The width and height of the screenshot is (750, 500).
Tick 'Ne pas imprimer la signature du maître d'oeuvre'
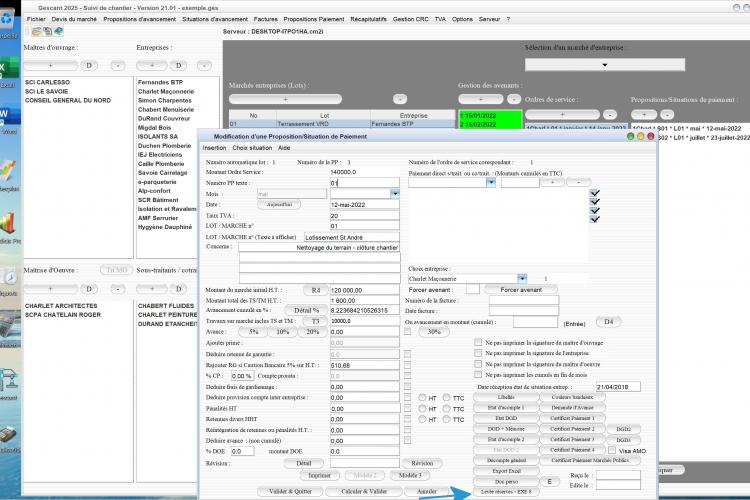point(478,364)
